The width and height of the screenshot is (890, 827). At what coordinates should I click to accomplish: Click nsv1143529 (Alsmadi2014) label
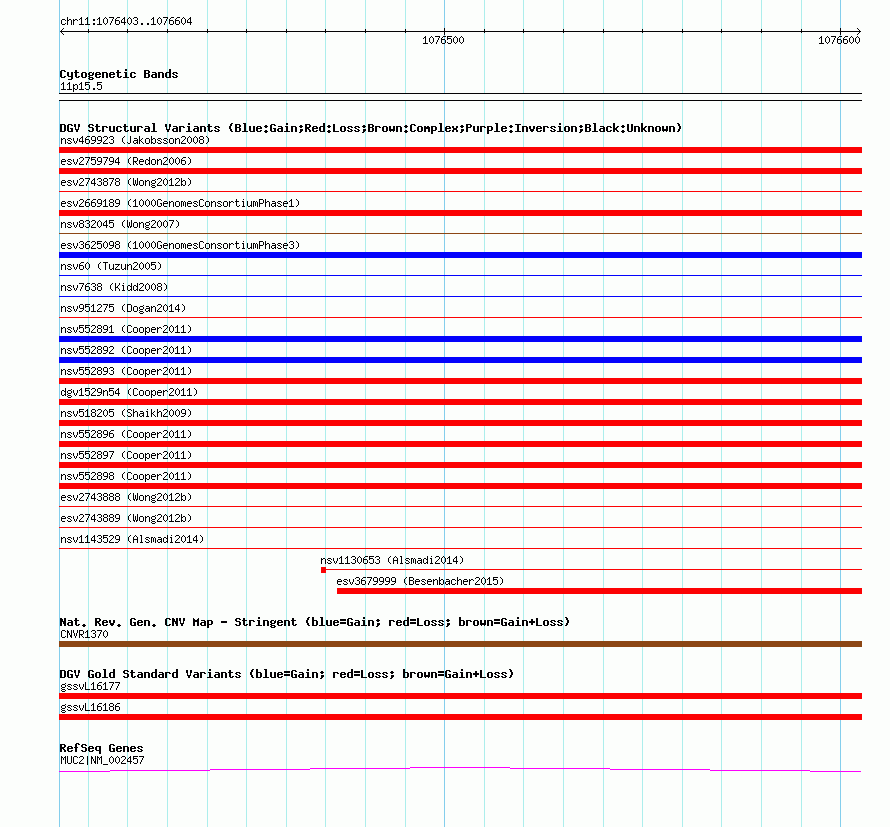point(132,539)
